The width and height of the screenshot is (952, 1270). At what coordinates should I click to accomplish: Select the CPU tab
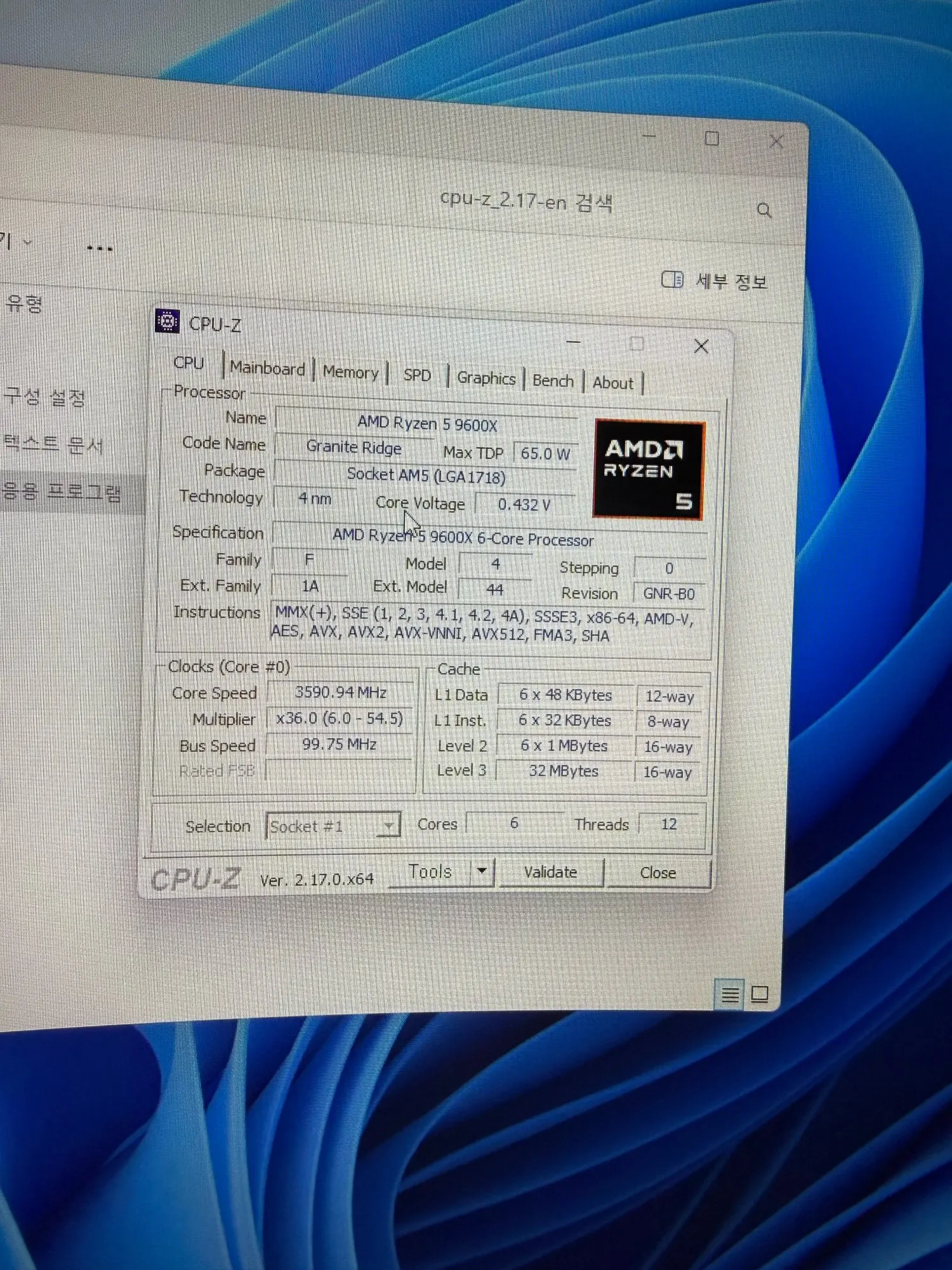[188, 363]
